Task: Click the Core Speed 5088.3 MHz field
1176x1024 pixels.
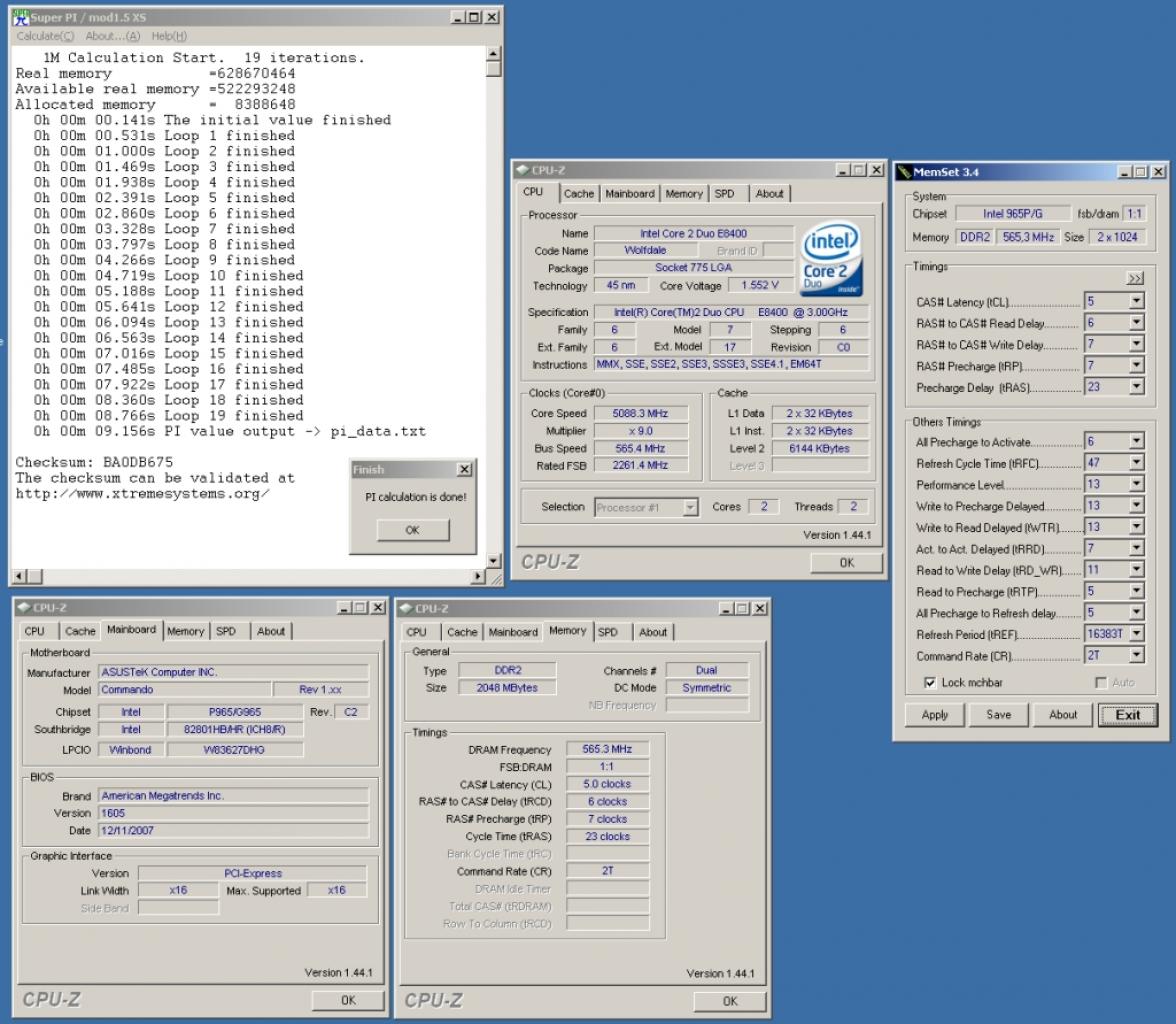Action: (x=640, y=413)
